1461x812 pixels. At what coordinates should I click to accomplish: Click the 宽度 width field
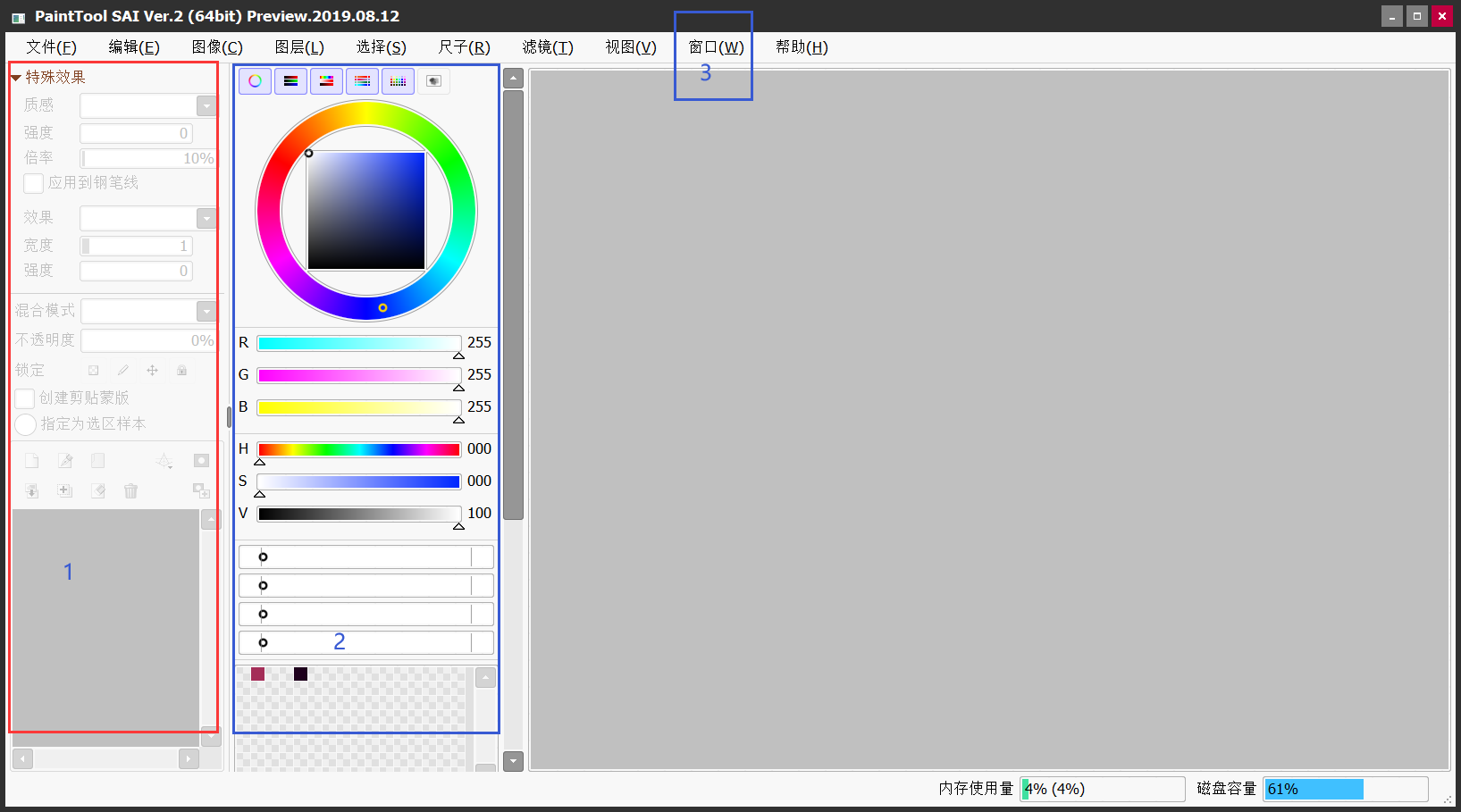(x=136, y=246)
